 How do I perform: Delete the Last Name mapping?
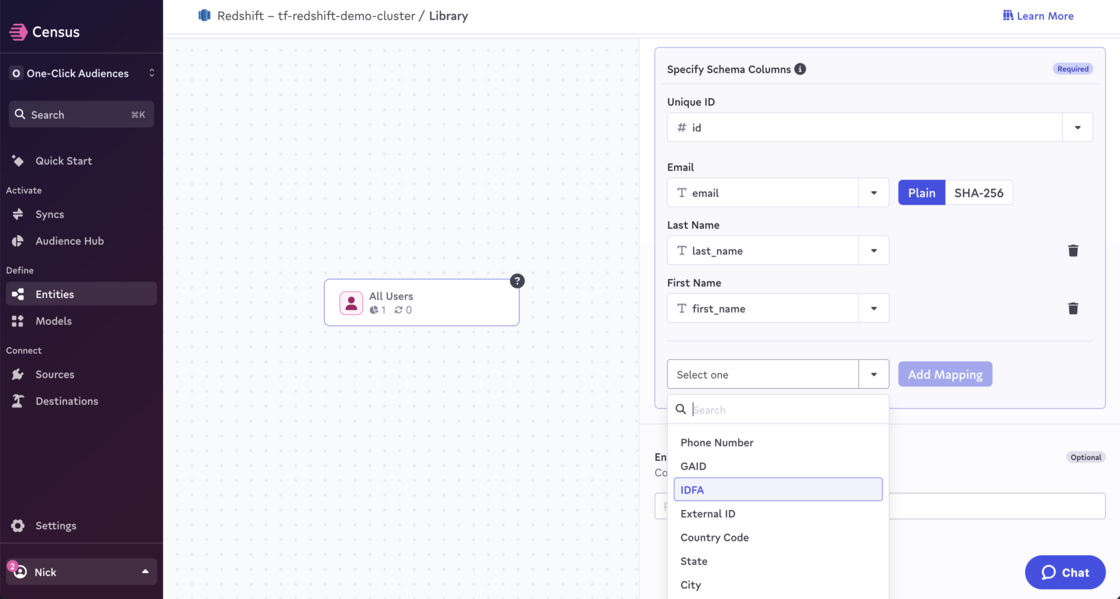(x=1073, y=251)
